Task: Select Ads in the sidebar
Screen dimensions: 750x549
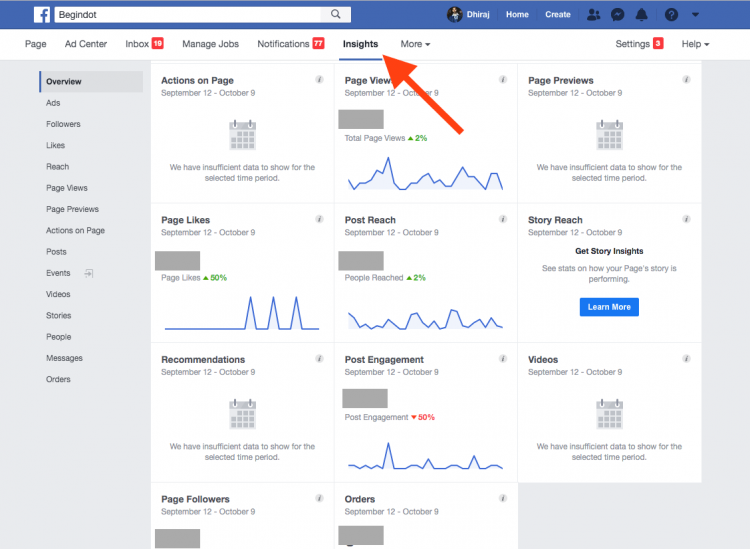Action: click(53, 103)
